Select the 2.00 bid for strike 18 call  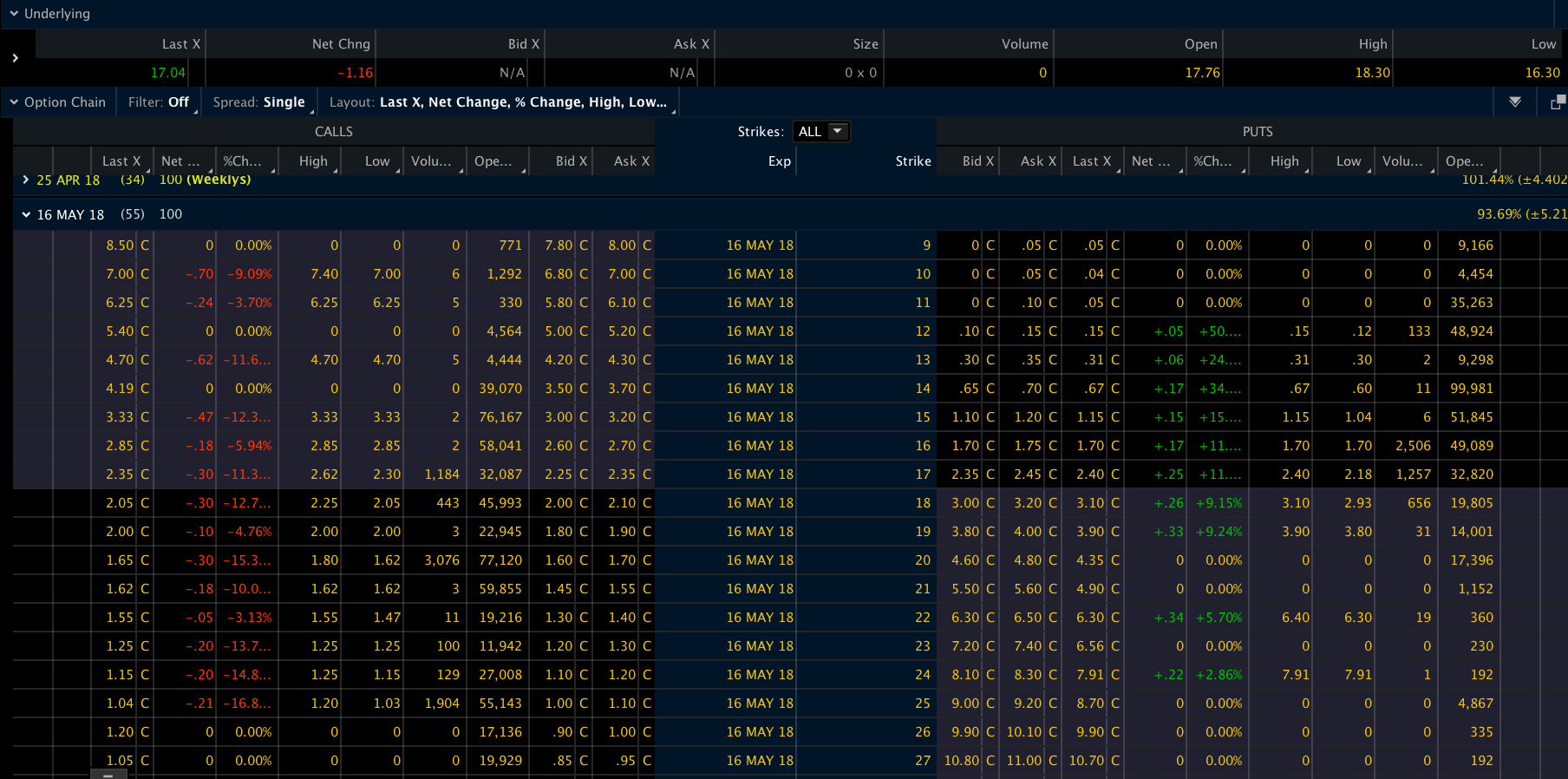[x=559, y=503]
